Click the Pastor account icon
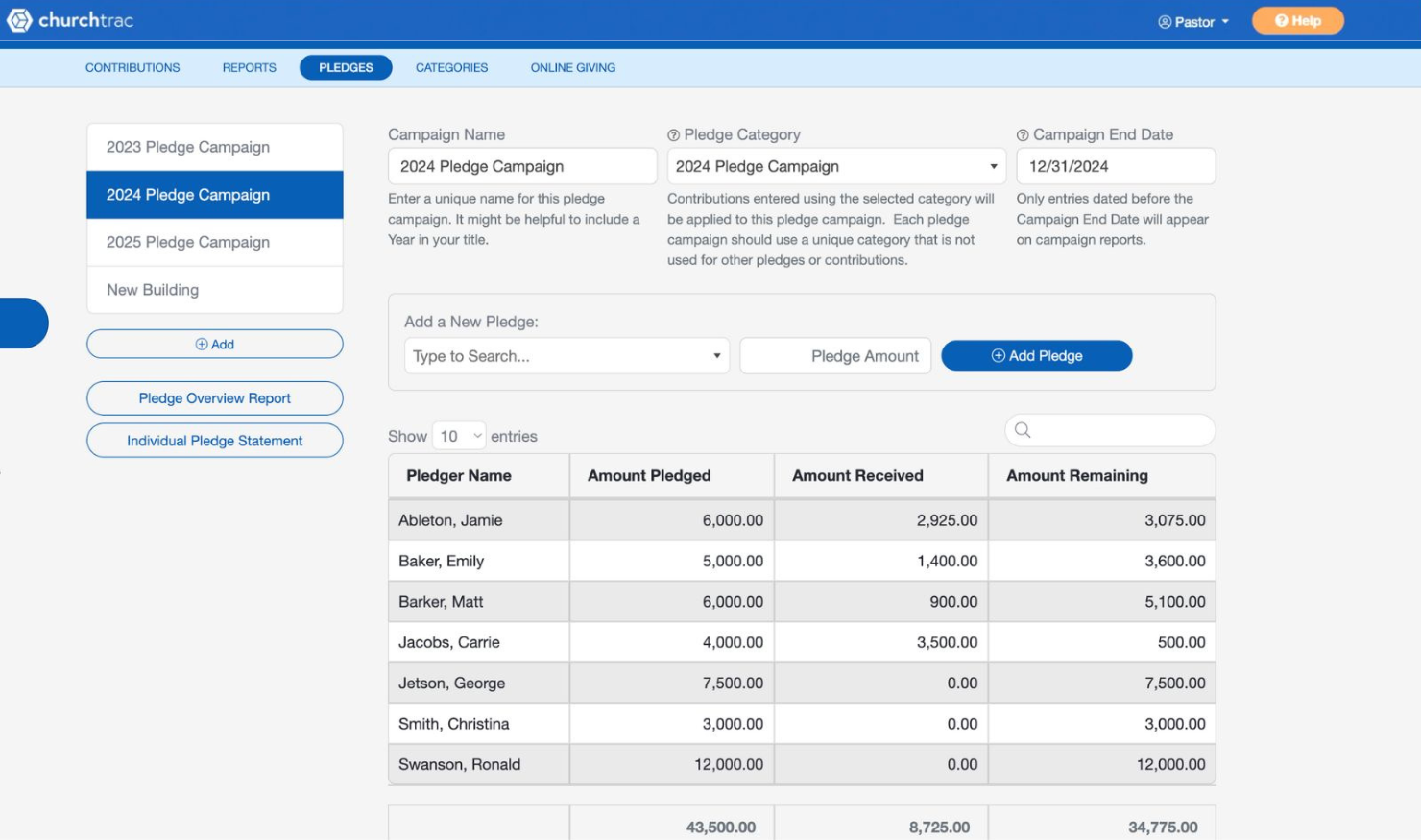1421x840 pixels. pyautogui.click(x=1164, y=22)
